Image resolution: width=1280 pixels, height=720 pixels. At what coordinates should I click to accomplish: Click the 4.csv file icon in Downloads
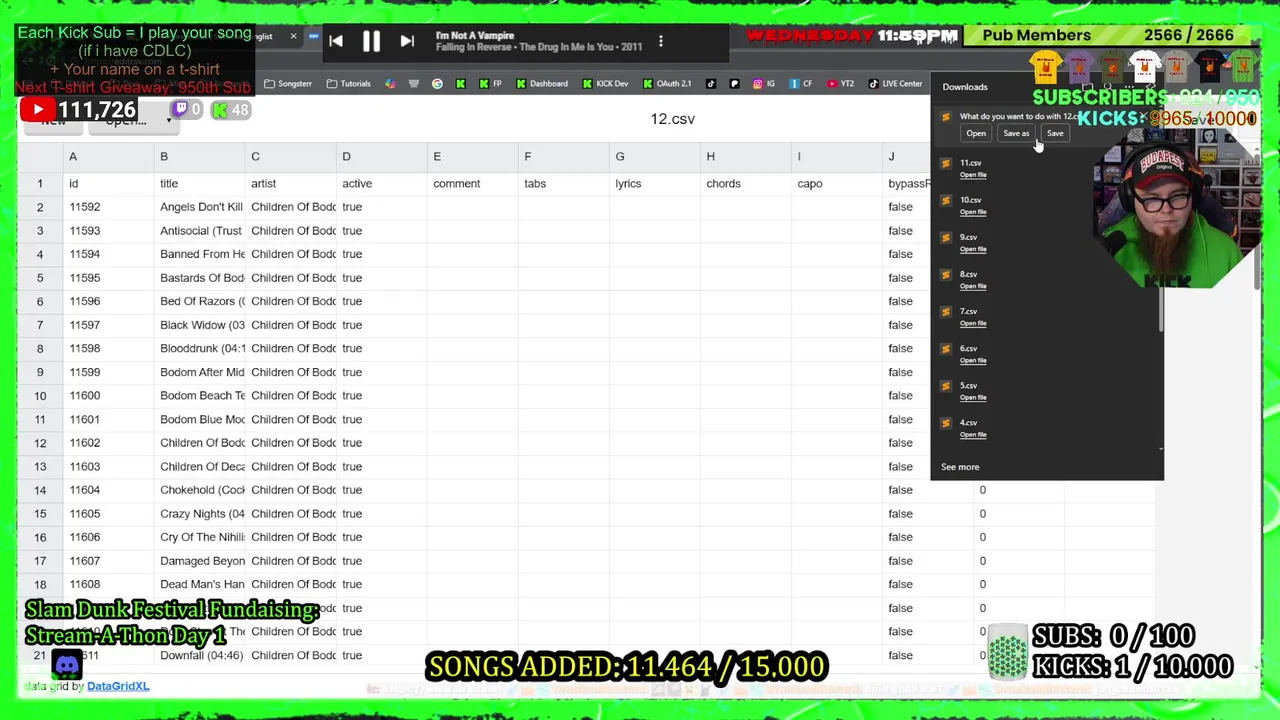tap(946, 423)
